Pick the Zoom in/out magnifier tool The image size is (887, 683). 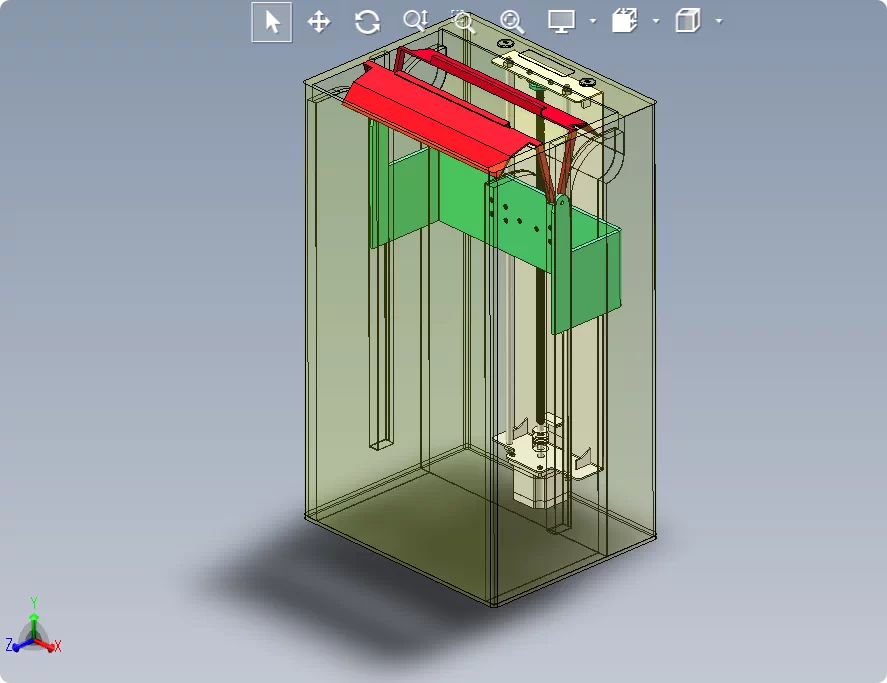[416, 21]
